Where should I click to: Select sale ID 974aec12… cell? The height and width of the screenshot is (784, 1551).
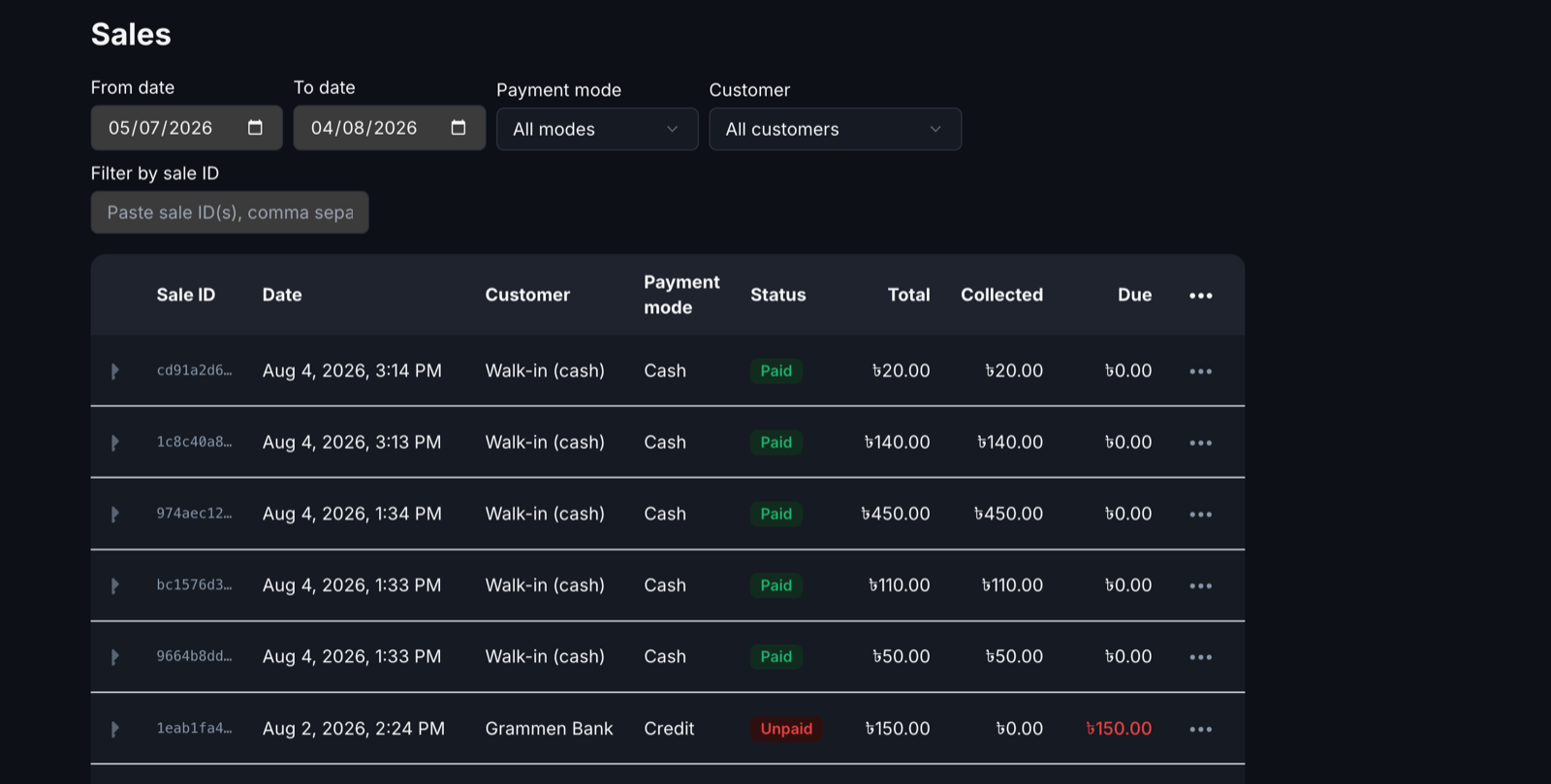click(194, 514)
